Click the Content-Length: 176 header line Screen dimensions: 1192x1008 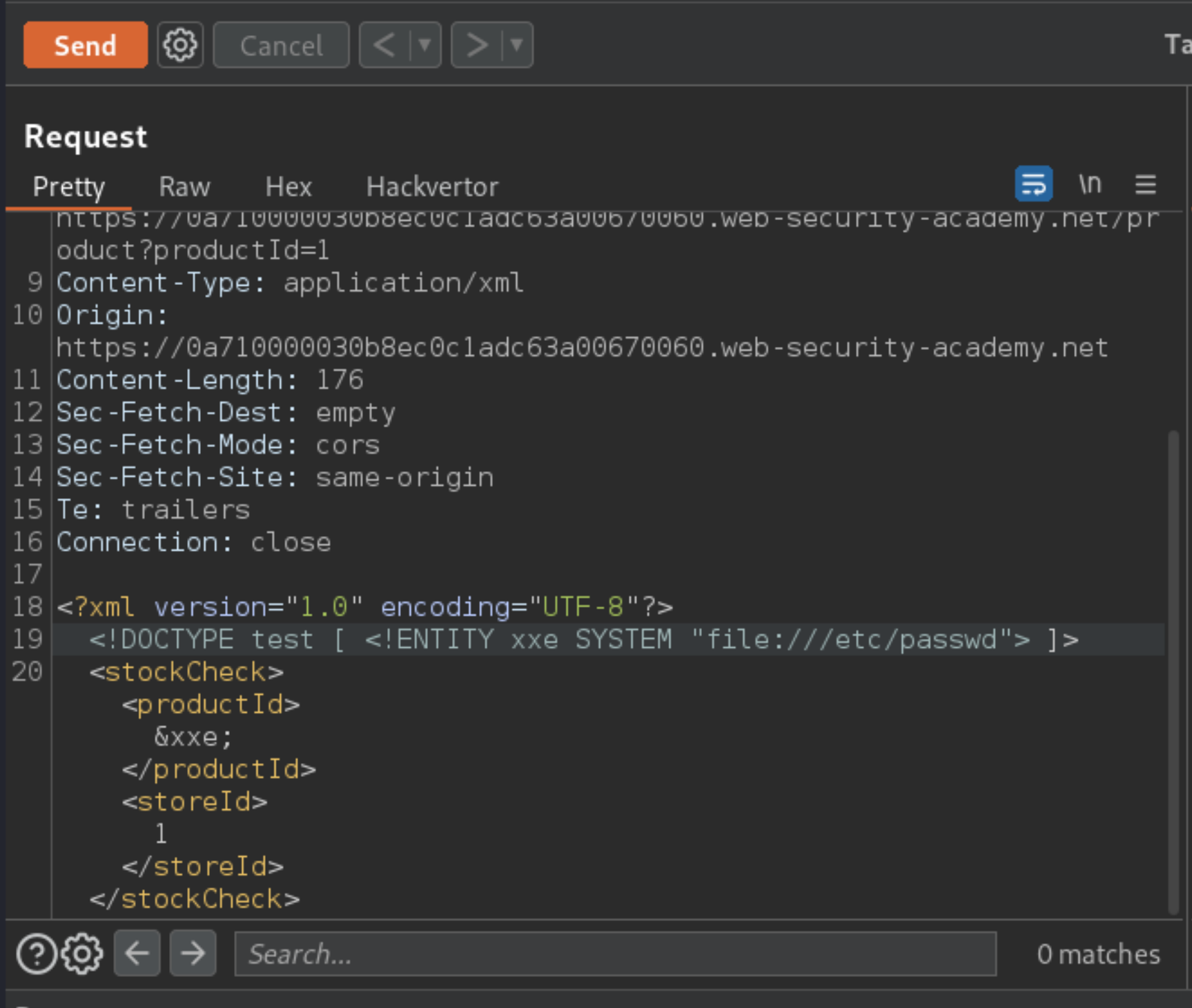point(210,380)
